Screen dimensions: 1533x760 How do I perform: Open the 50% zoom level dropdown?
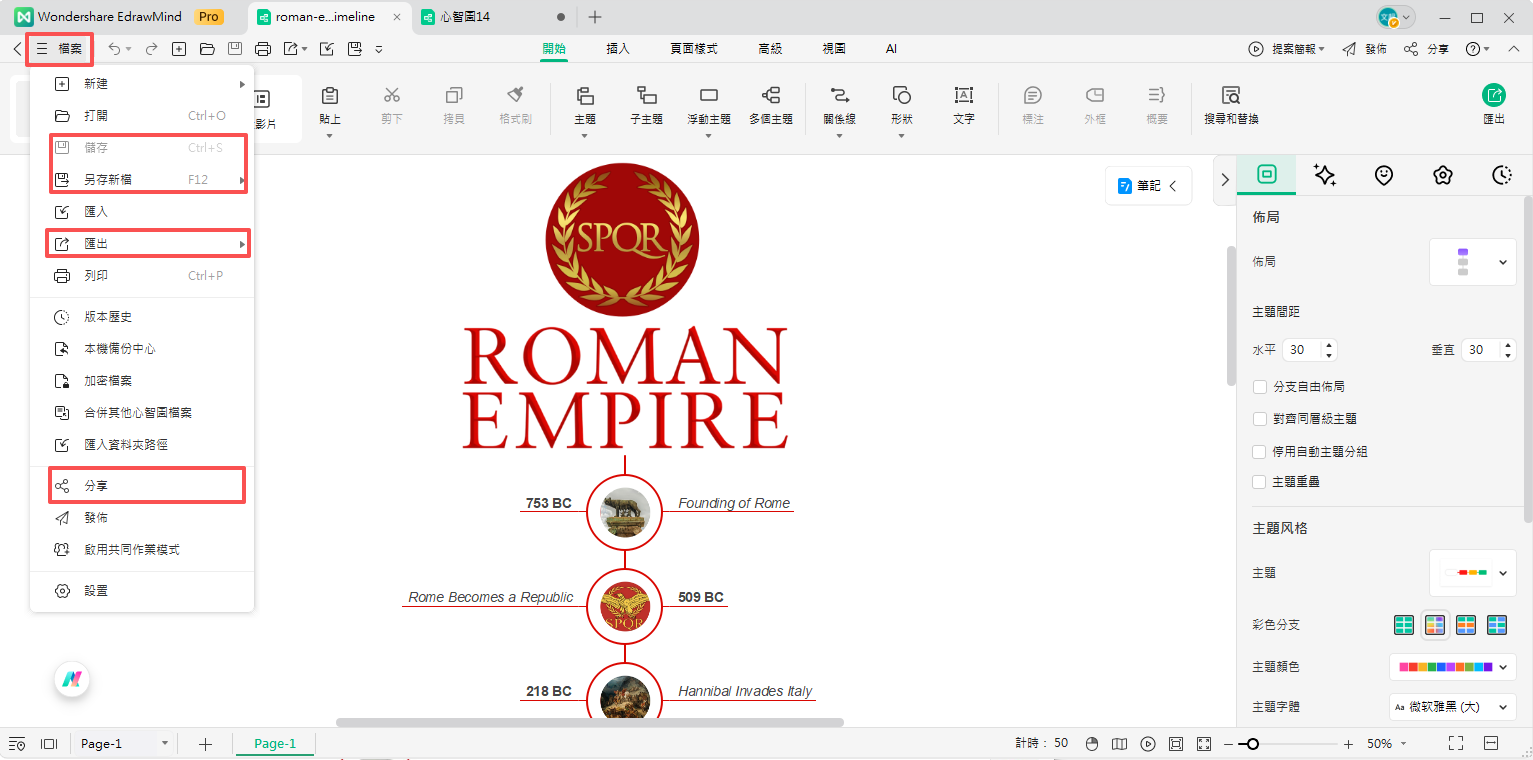pyautogui.click(x=1387, y=744)
